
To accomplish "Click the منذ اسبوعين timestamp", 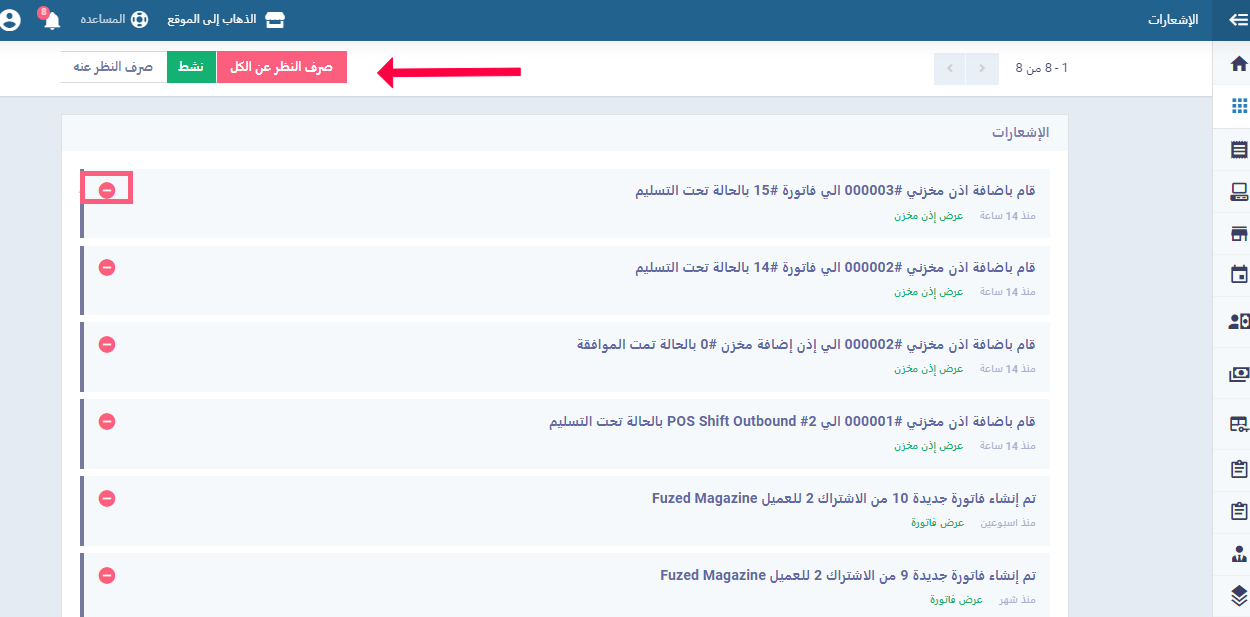I will (x=1007, y=523).
